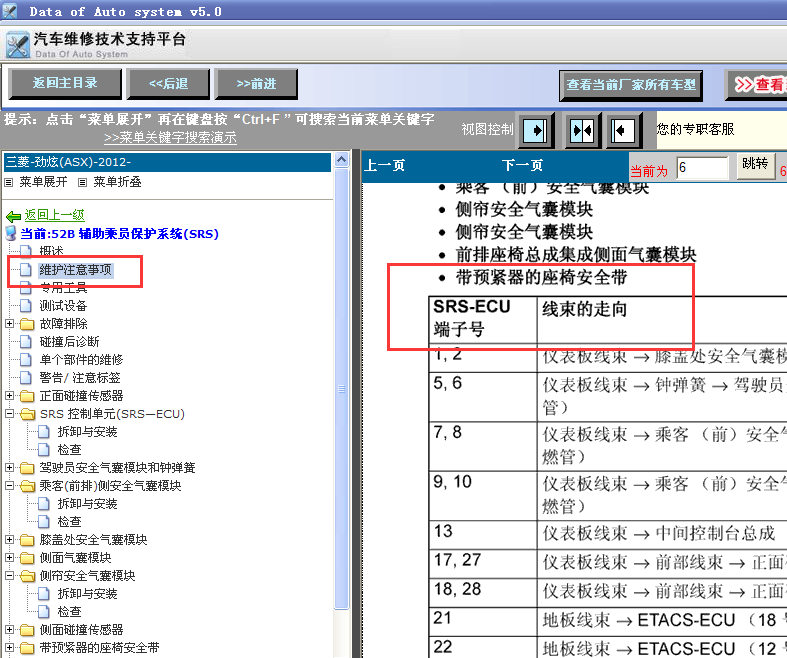Click the app logo icon in title bar

(9, 11)
